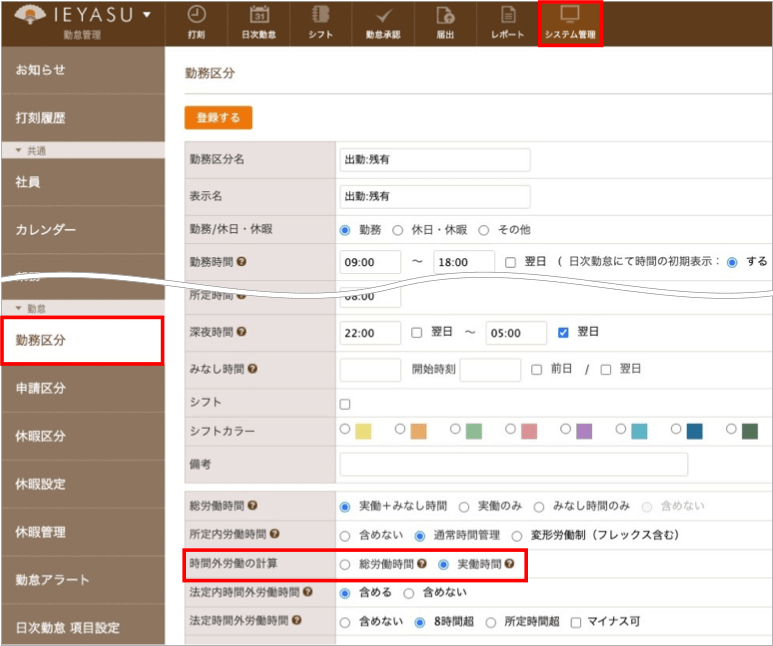773x646 pixels.
Task: Collapse the 共通 sidebar section
Action: [19, 150]
